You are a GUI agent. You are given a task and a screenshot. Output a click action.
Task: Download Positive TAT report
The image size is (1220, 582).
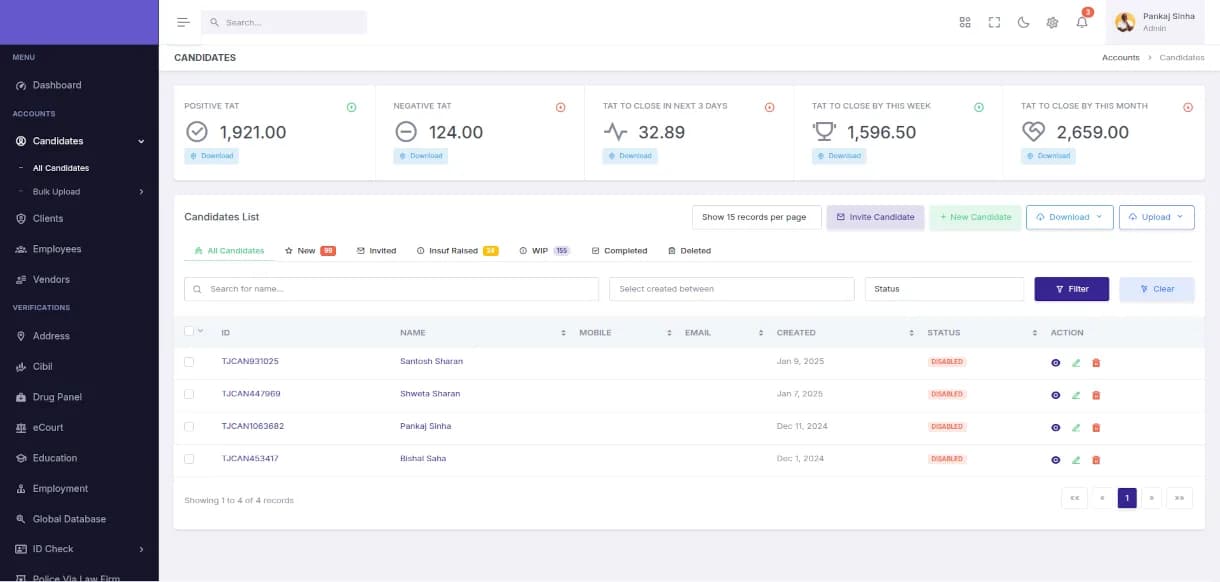coord(212,156)
